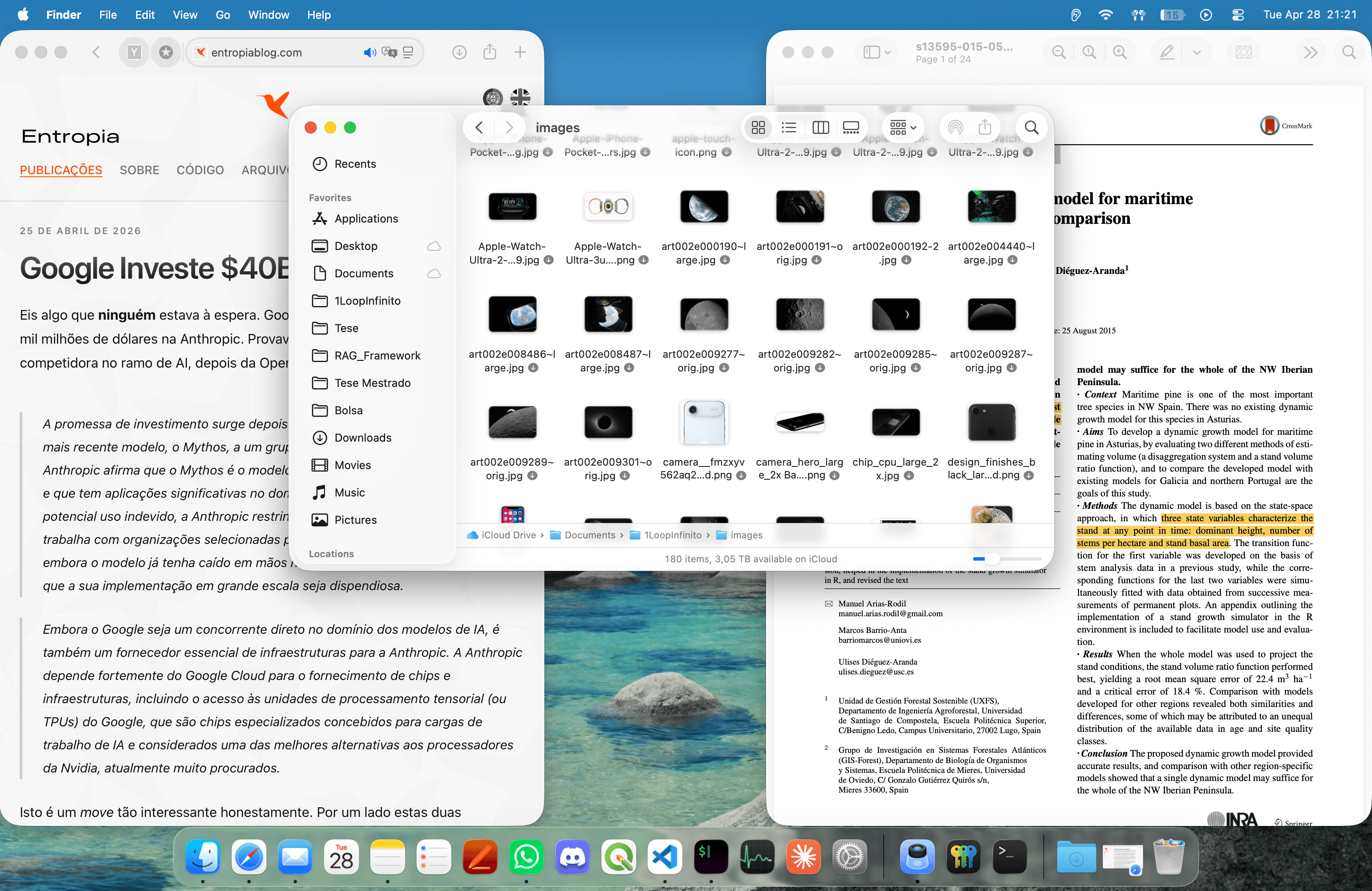Viewport: 1372px width, 891px height.
Task: Toggle icon view in Finder
Action: pos(758,128)
